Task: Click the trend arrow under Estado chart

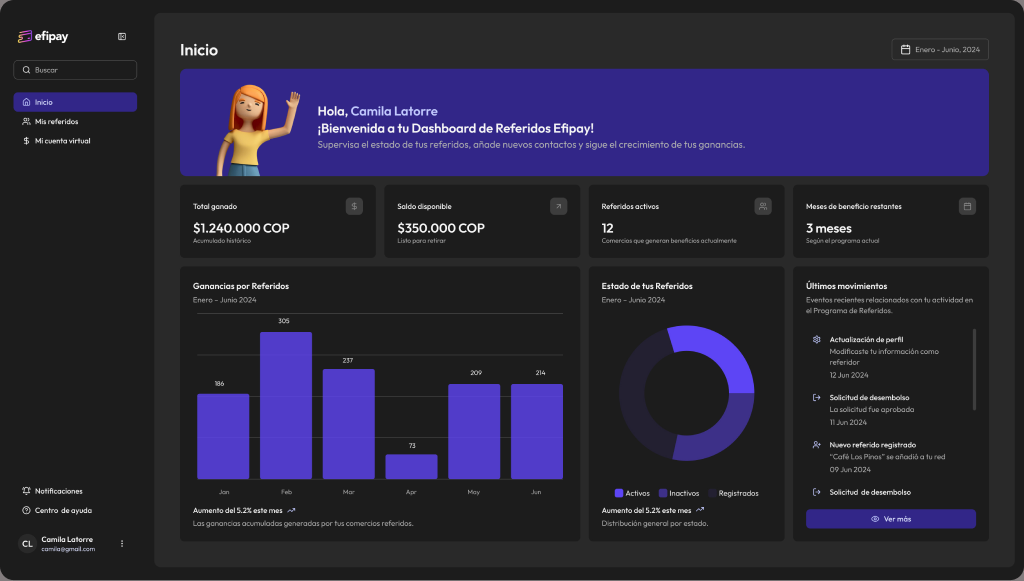Action: click(700, 510)
